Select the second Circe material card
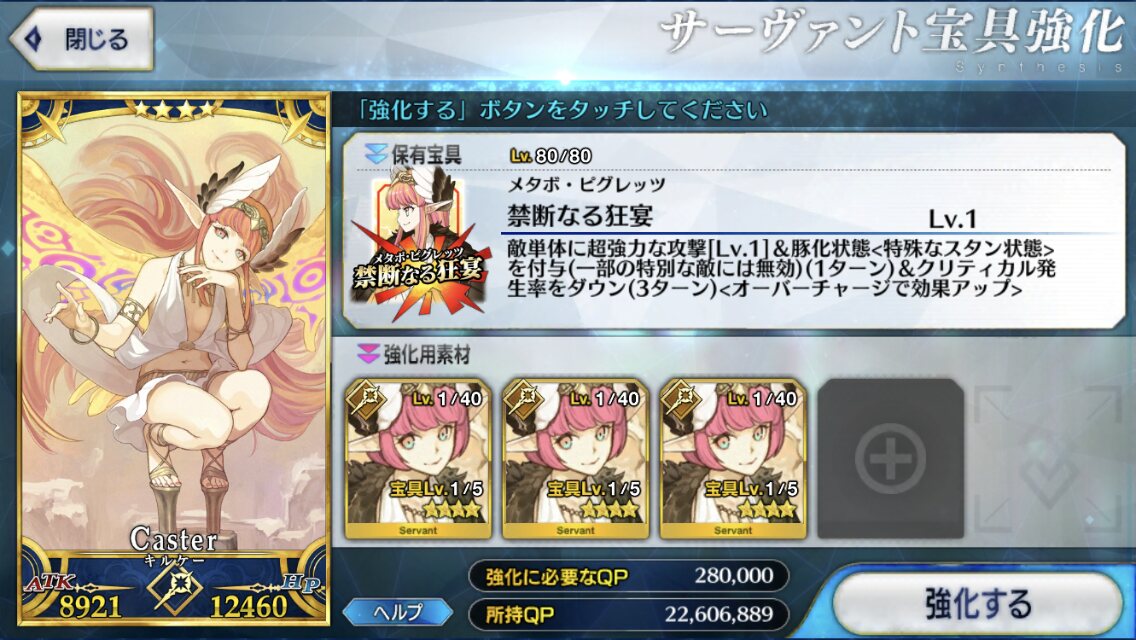Viewport: 1136px width, 640px height. click(x=576, y=458)
